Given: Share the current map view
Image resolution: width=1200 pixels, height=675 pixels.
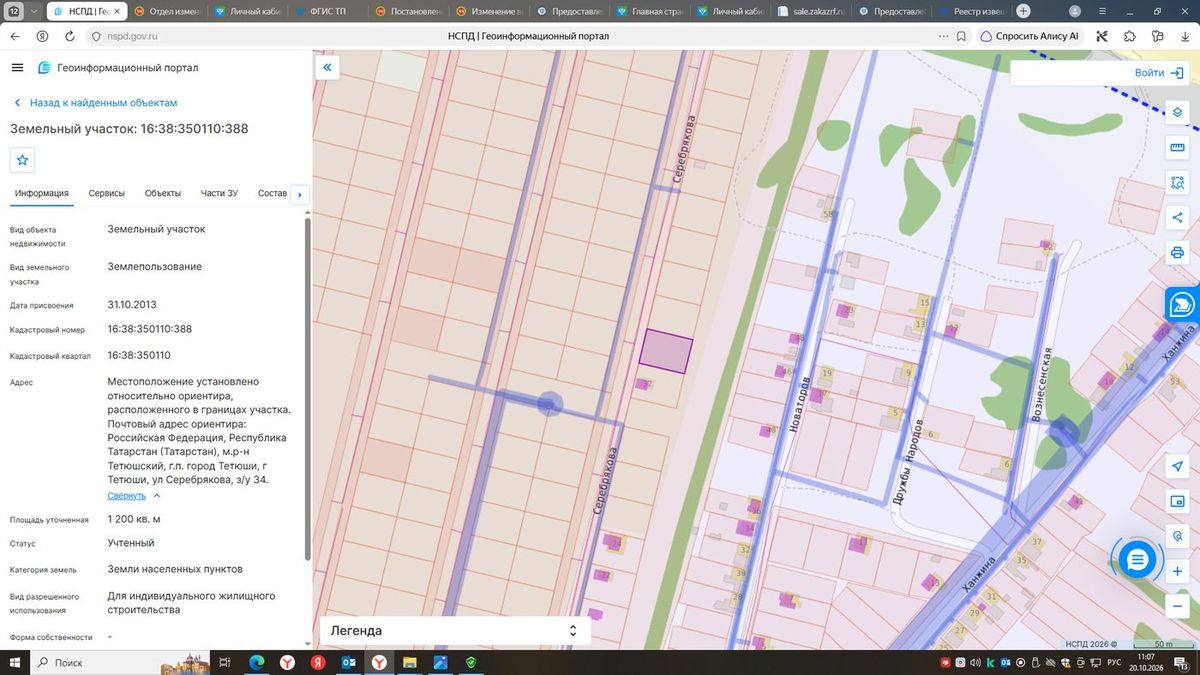Looking at the screenshot, I should point(1177,218).
